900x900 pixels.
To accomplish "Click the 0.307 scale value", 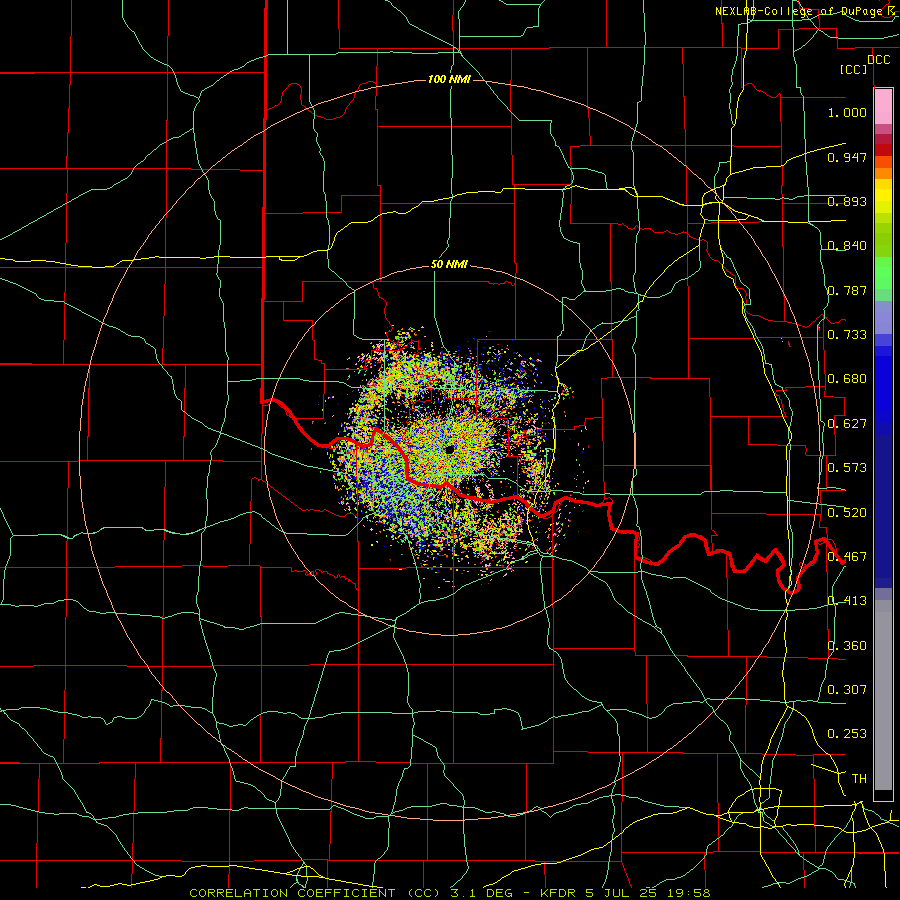I will tap(847, 690).
